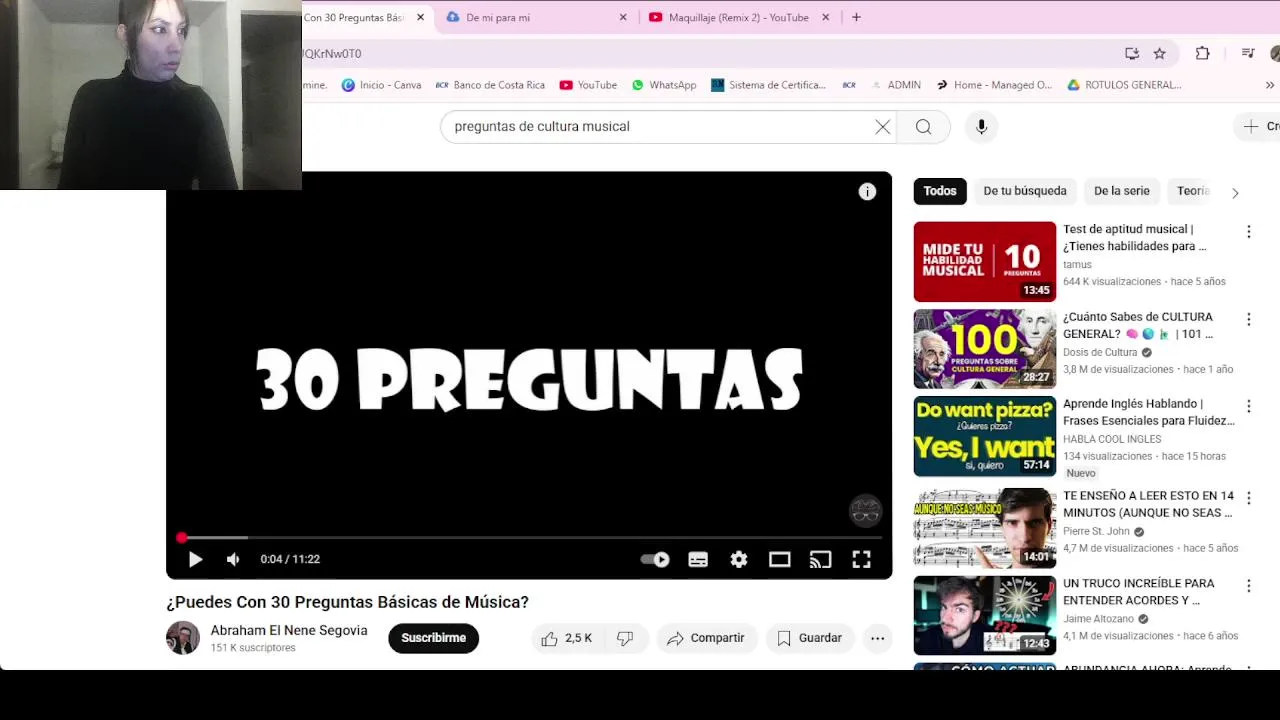
Task: Open Banco de Costa Rica bookmark
Action: (x=490, y=85)
